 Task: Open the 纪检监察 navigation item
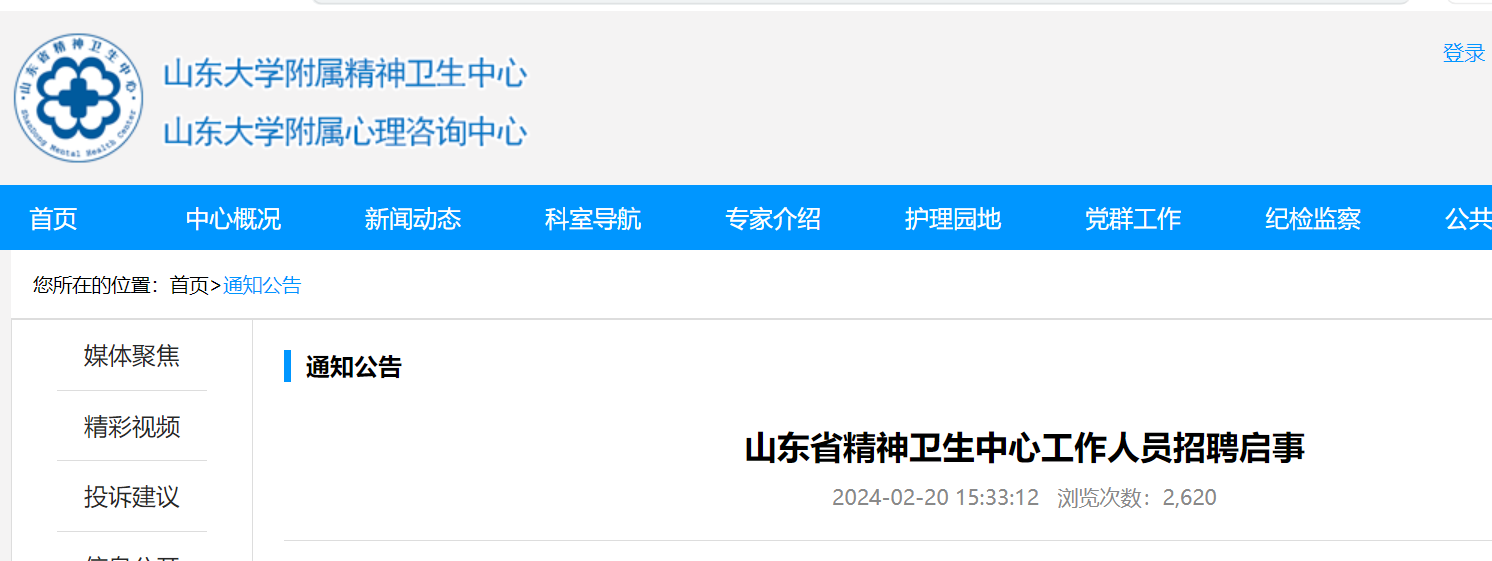(x=1313, y=219)
